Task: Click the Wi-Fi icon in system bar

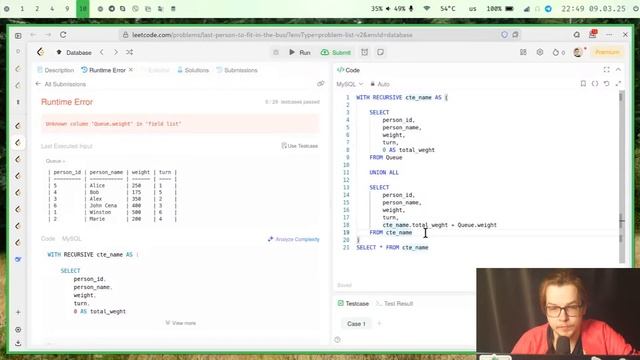Action: pos(427,9)
